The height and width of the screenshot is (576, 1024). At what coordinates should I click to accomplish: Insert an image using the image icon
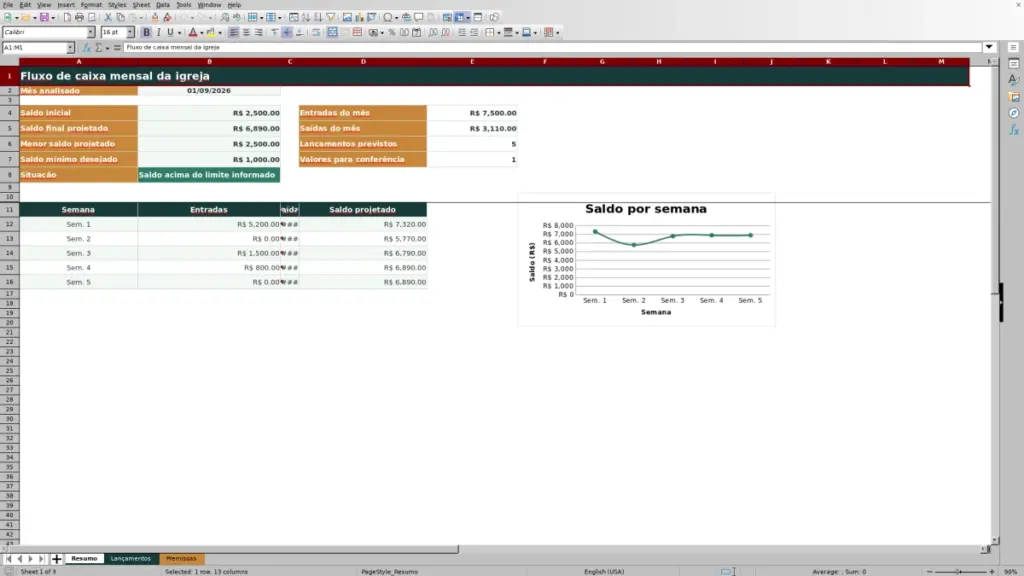pos(347,18)
